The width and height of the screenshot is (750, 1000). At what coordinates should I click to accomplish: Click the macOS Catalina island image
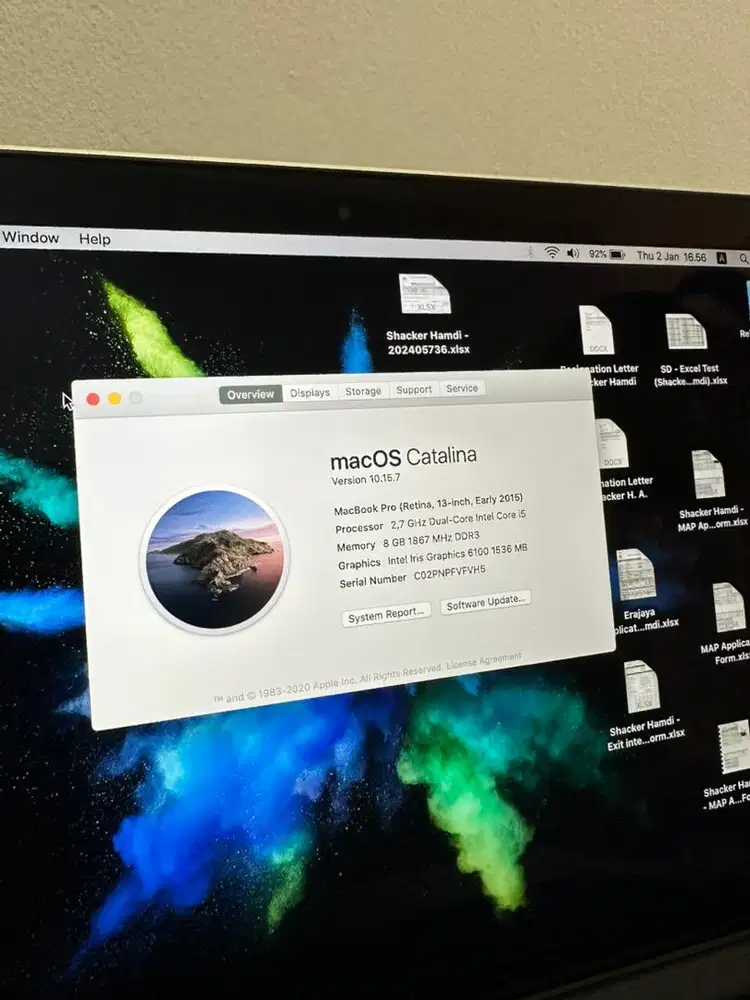tap(215, 559)
